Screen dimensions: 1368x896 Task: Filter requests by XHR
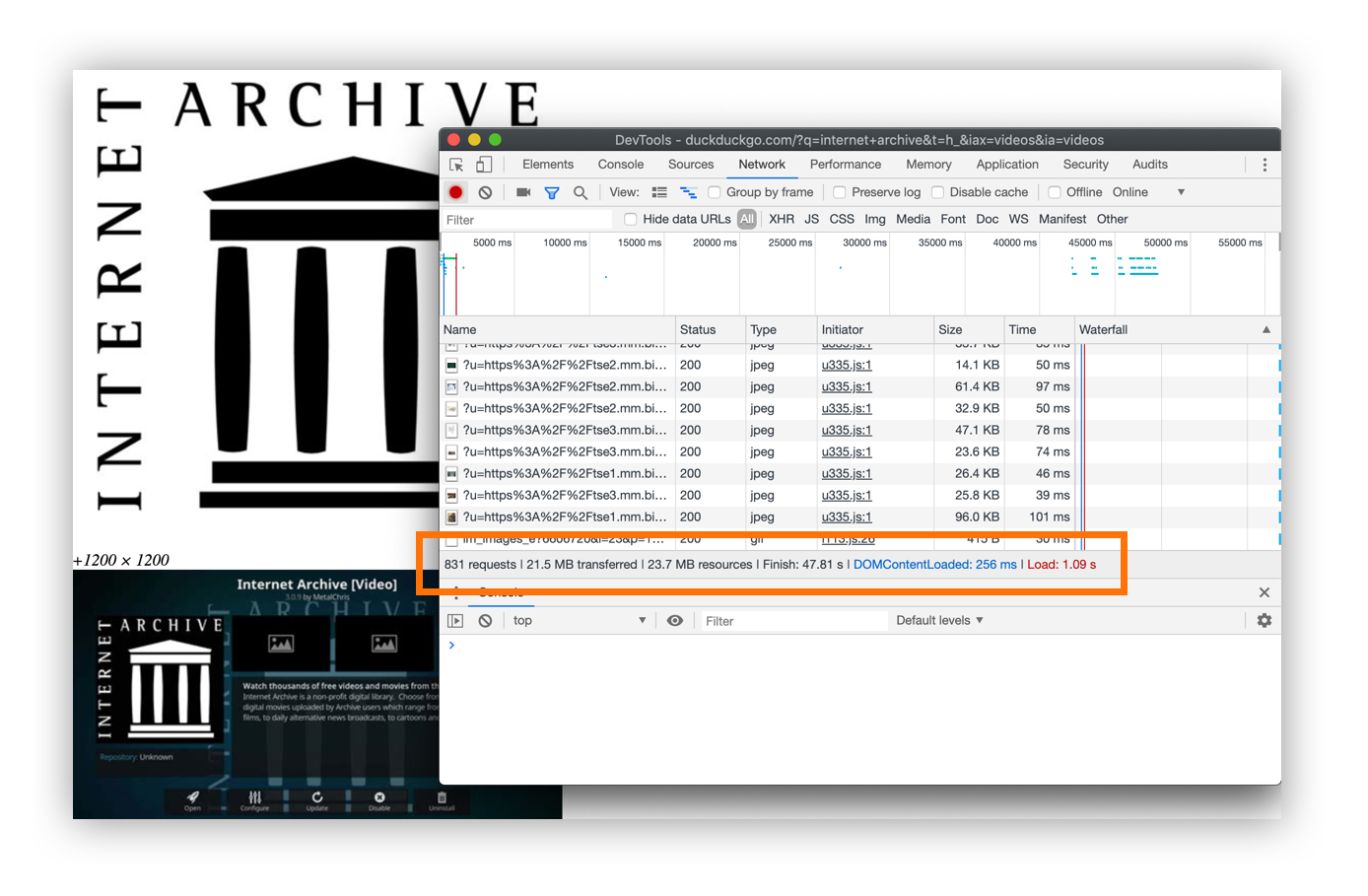coord(782,219)
